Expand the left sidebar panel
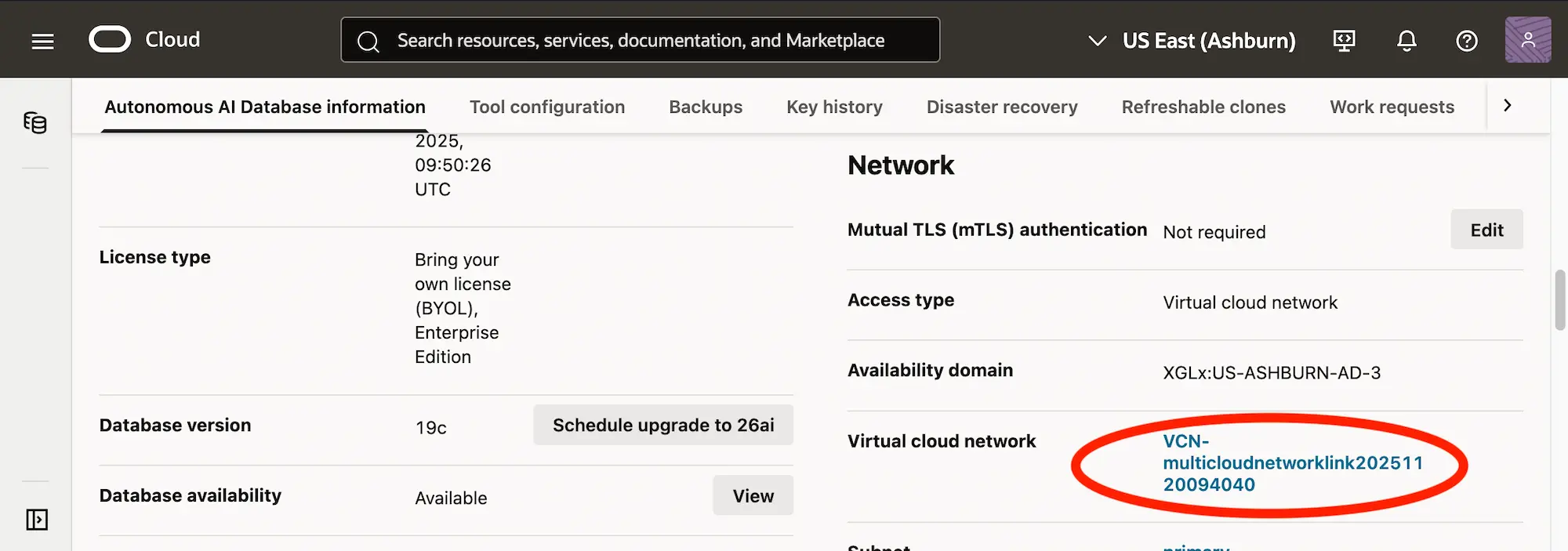 tap(37, 520)
